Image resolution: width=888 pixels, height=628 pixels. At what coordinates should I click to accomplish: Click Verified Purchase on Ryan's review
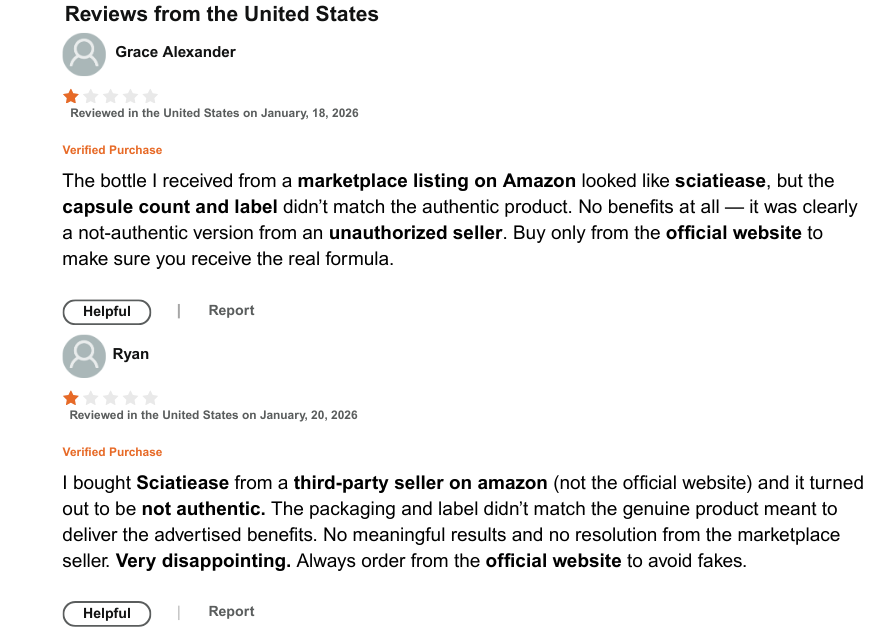(x=112, y=452)
